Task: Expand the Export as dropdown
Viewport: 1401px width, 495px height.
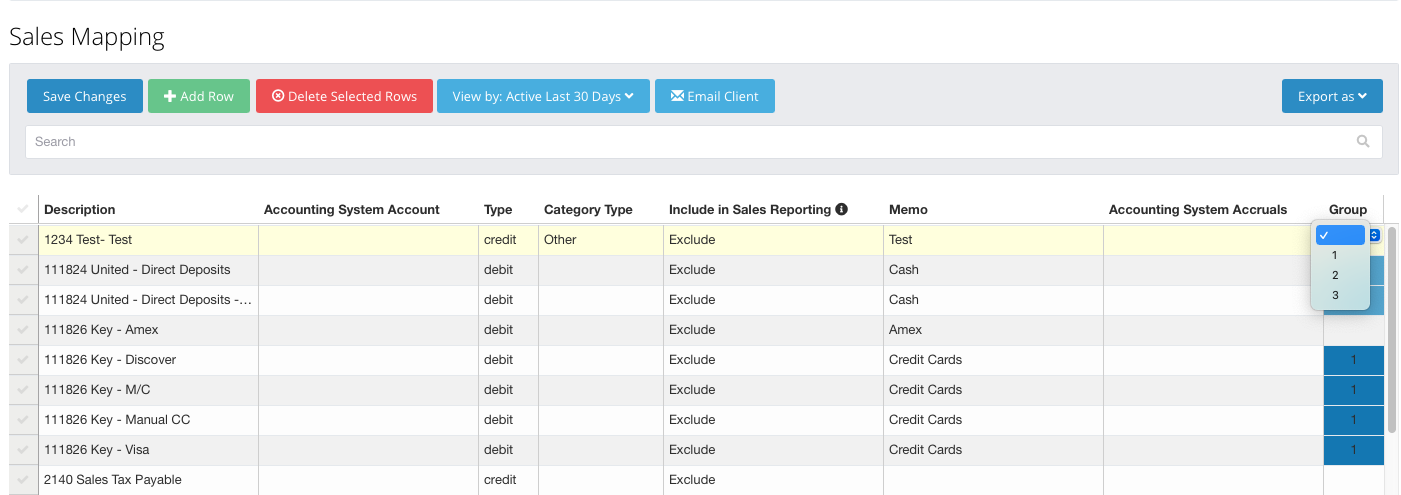Action: [x=1331, y=97]
